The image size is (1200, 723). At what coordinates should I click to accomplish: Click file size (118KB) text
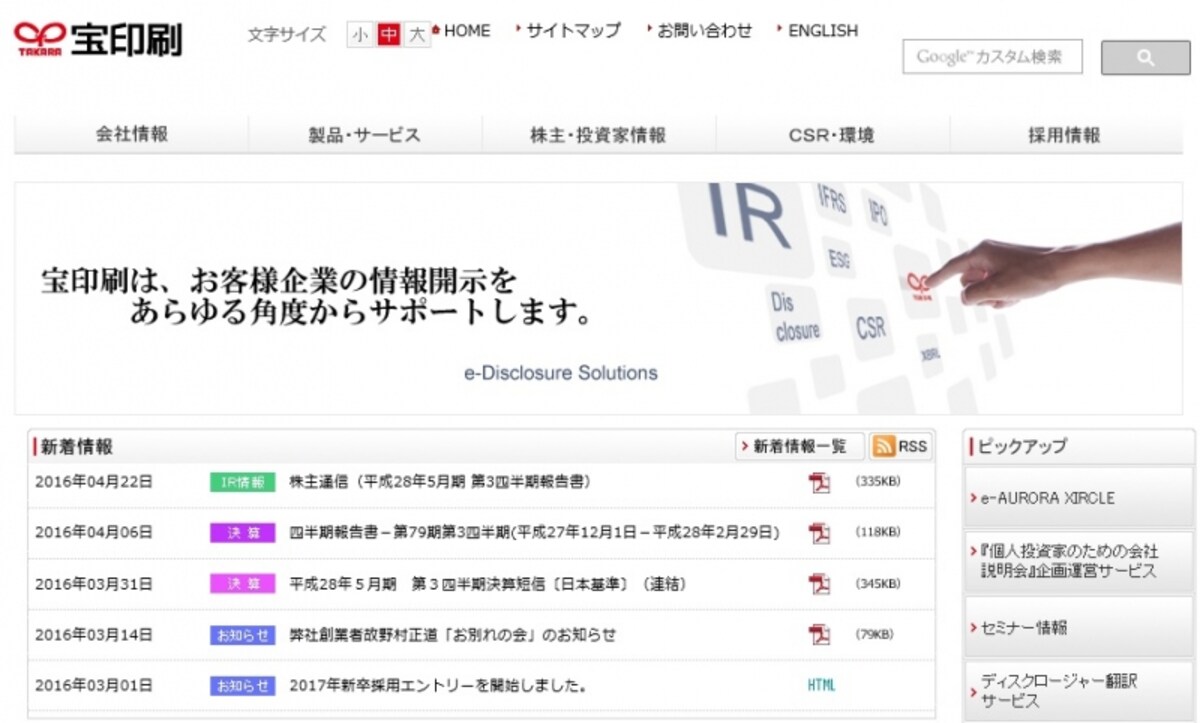[878, 532]
